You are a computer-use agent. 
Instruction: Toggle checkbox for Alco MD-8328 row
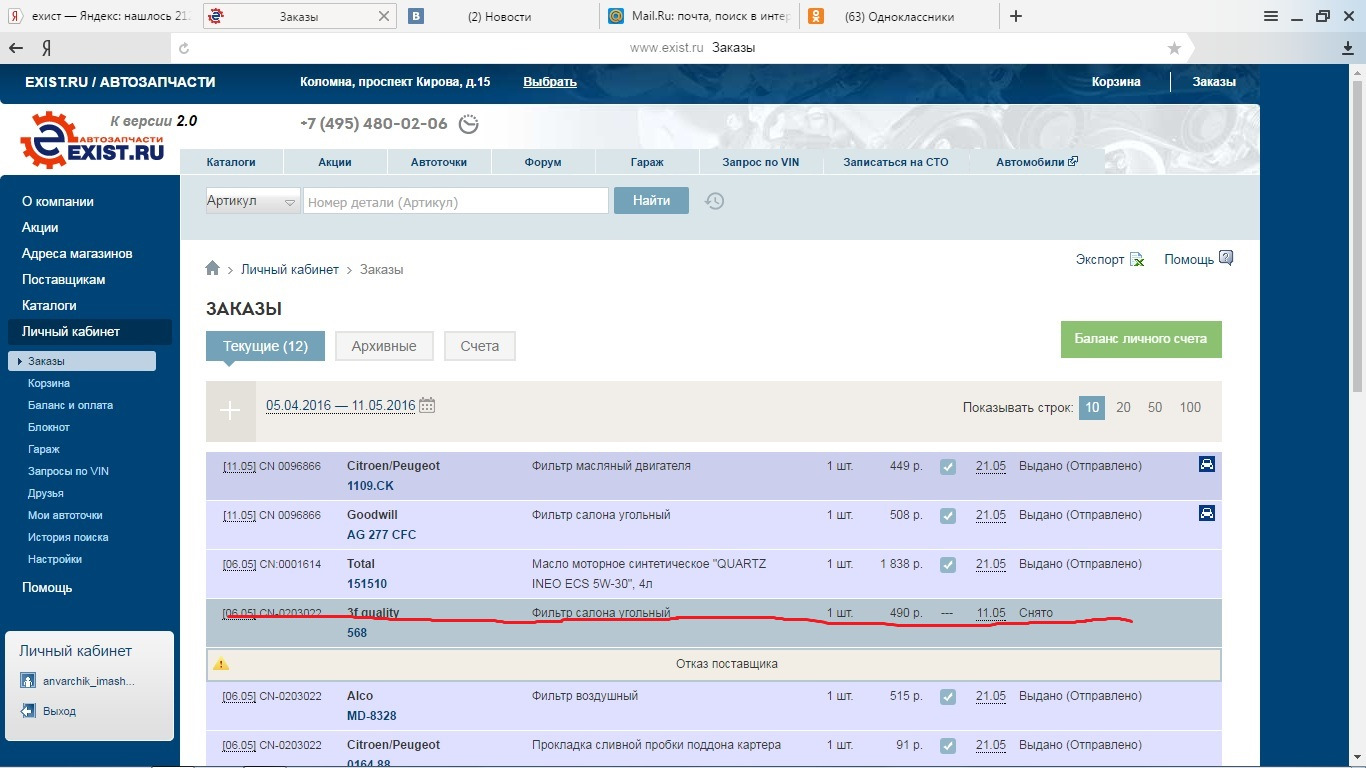pos(948,696)
